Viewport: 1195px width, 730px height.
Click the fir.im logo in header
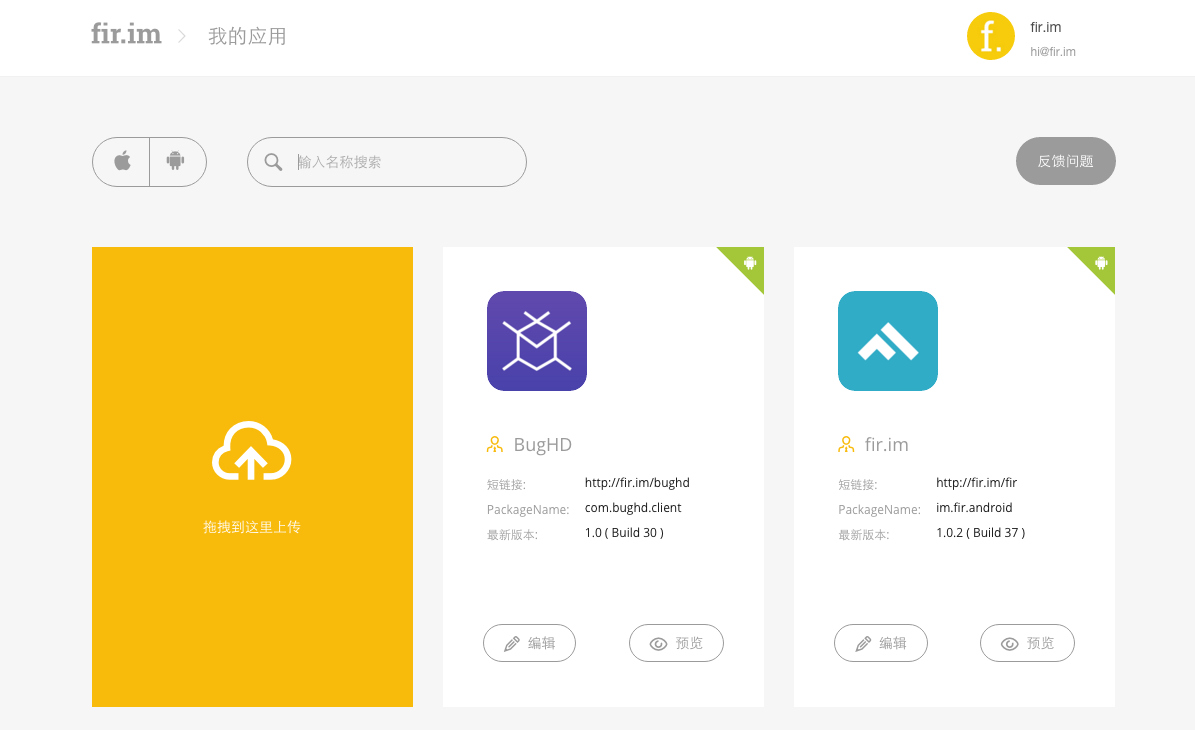pos(127,34)
